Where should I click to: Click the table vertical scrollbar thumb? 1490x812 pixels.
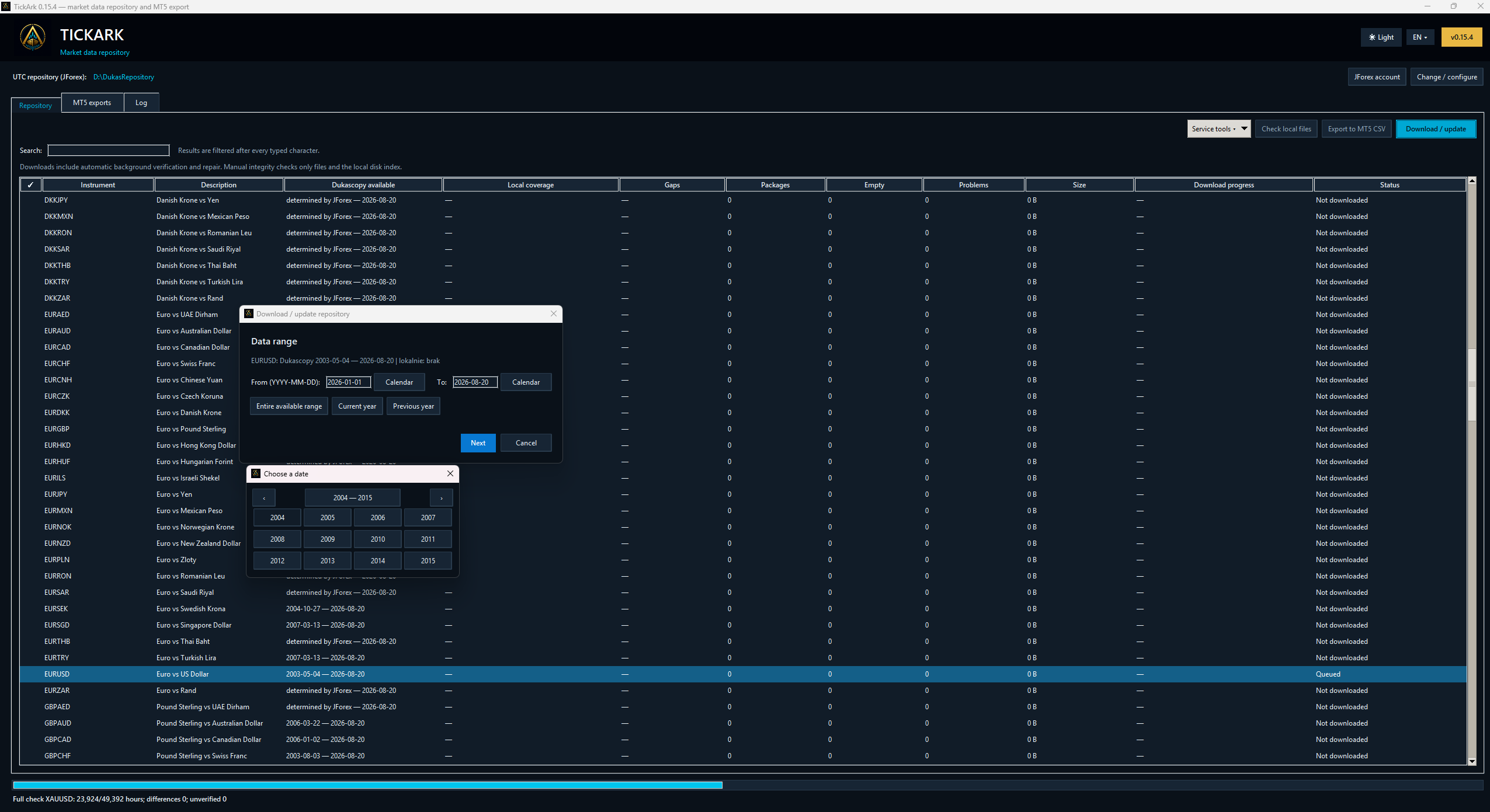(x=1472, y=384)
